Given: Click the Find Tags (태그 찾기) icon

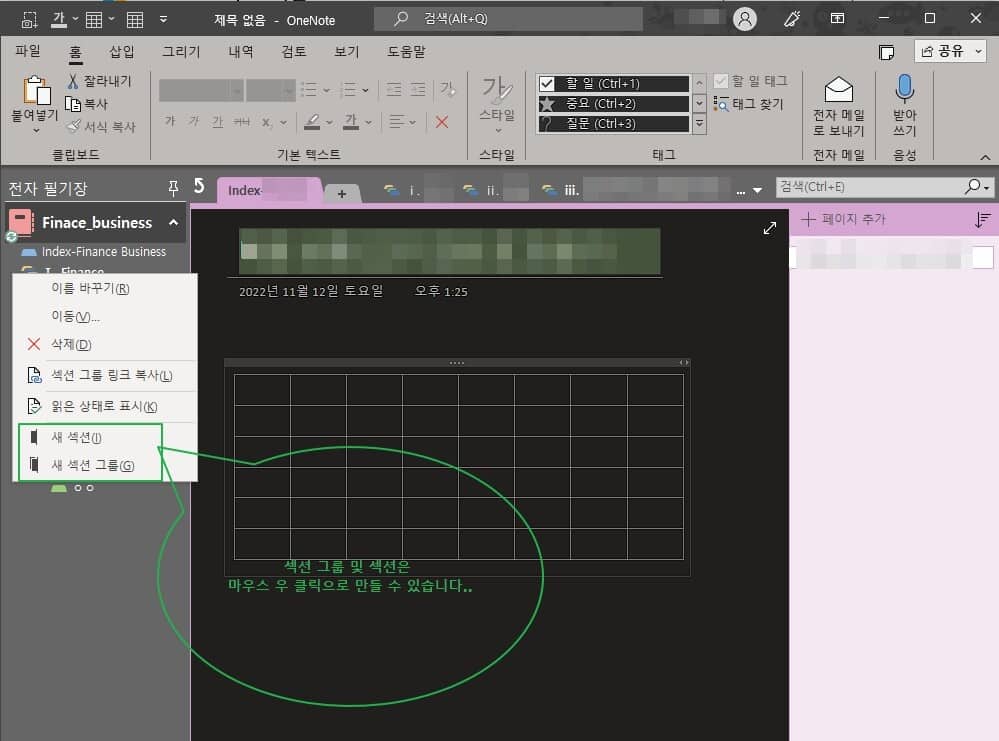Looking at the screenshot, I should click(x=721, y=104).
